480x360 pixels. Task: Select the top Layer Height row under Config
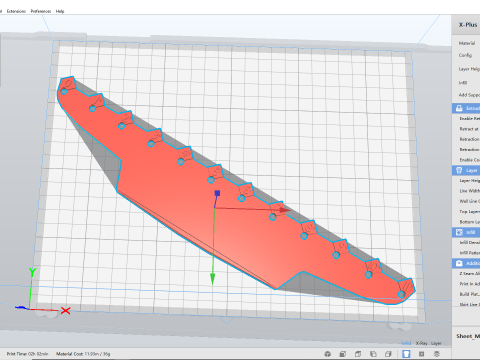click(469, 69)
